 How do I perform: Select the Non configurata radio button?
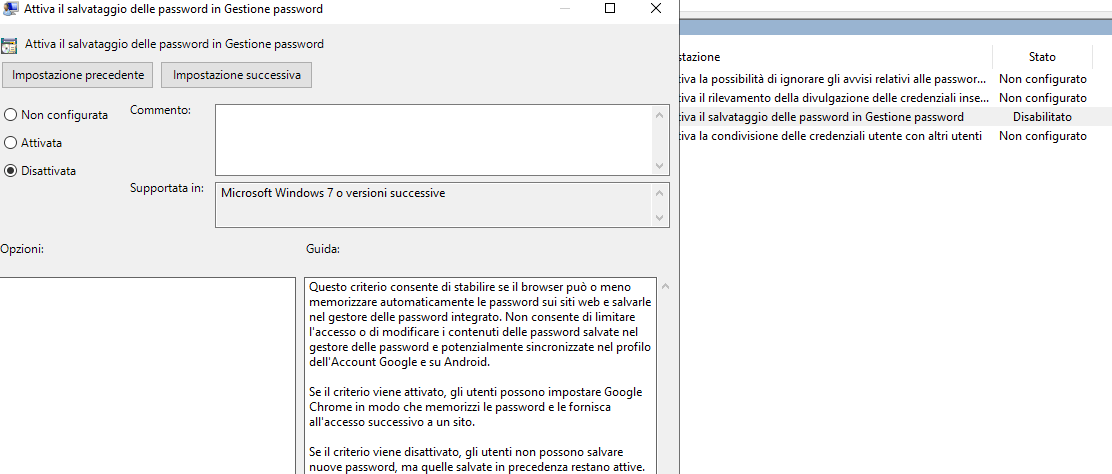[10, 114]
